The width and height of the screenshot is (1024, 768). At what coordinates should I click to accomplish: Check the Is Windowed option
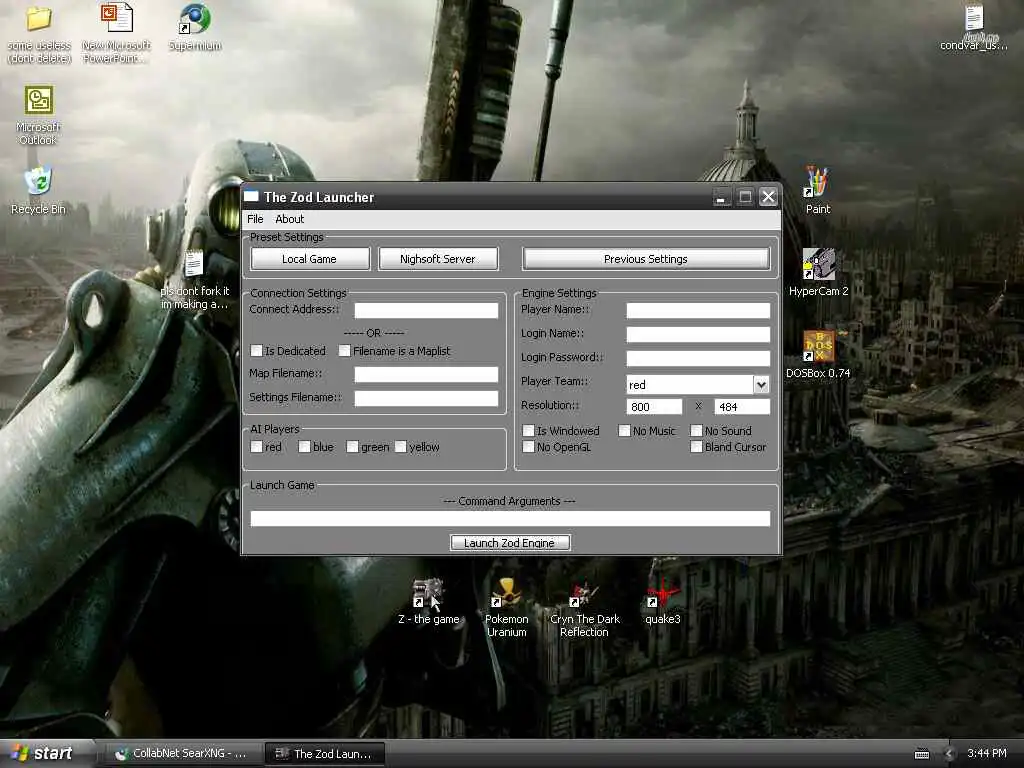coord(528,430)
